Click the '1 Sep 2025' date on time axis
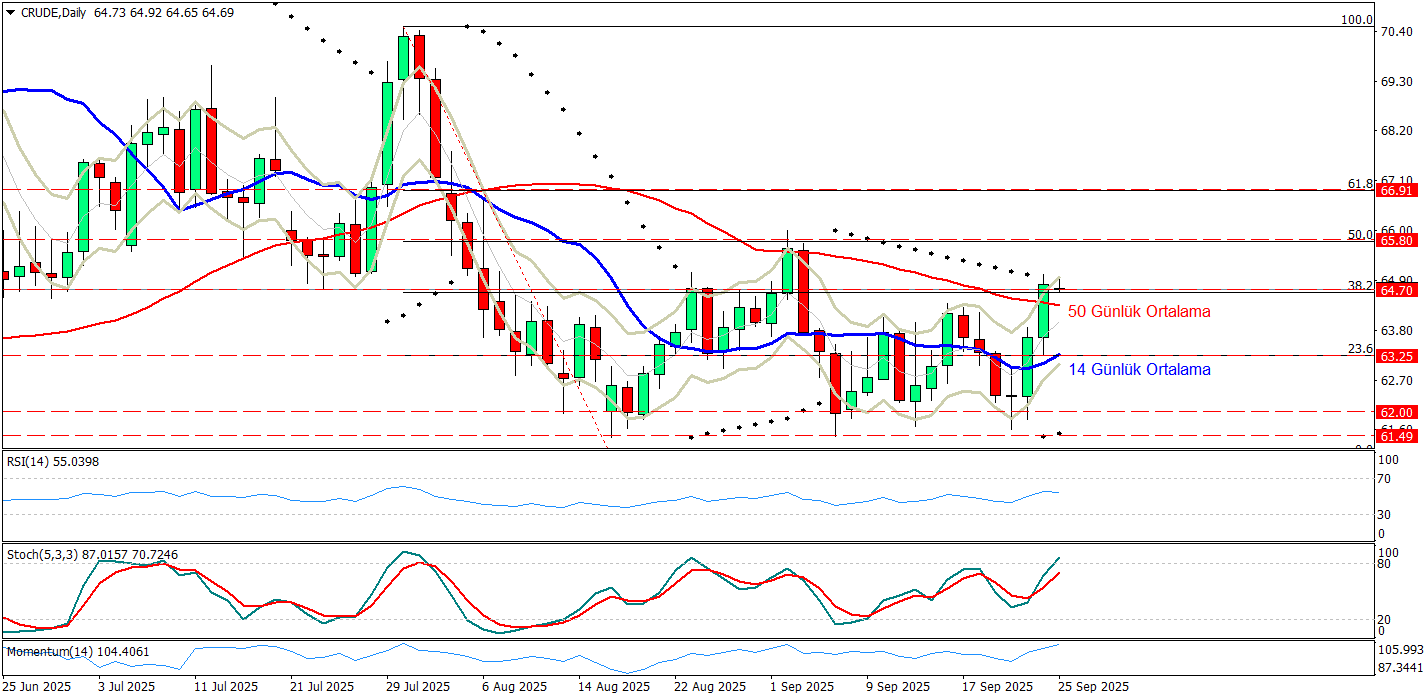The width and height of the screenshot is (1424, 699). coord(802,687)
